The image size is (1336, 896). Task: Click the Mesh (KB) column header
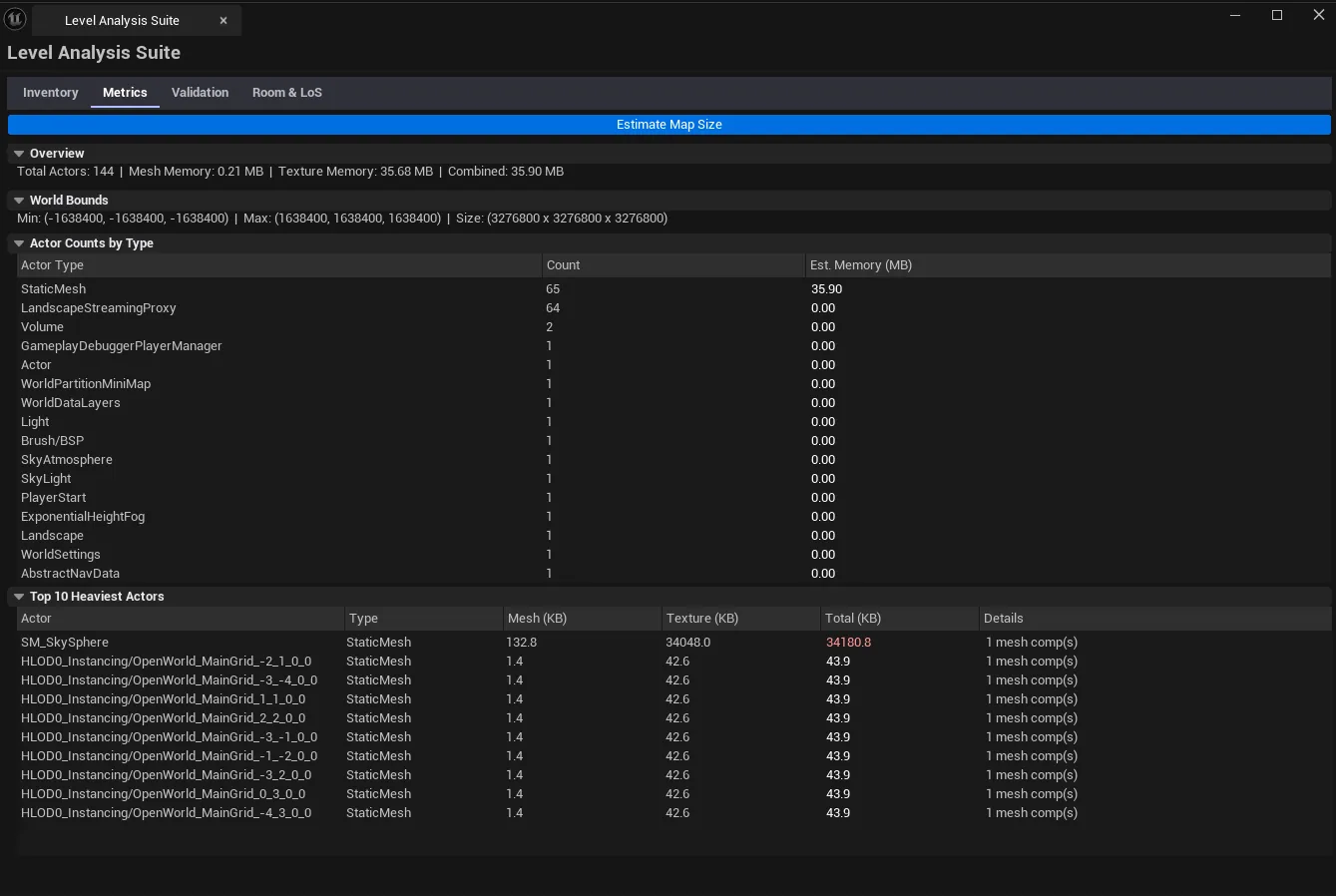[582, 619]
